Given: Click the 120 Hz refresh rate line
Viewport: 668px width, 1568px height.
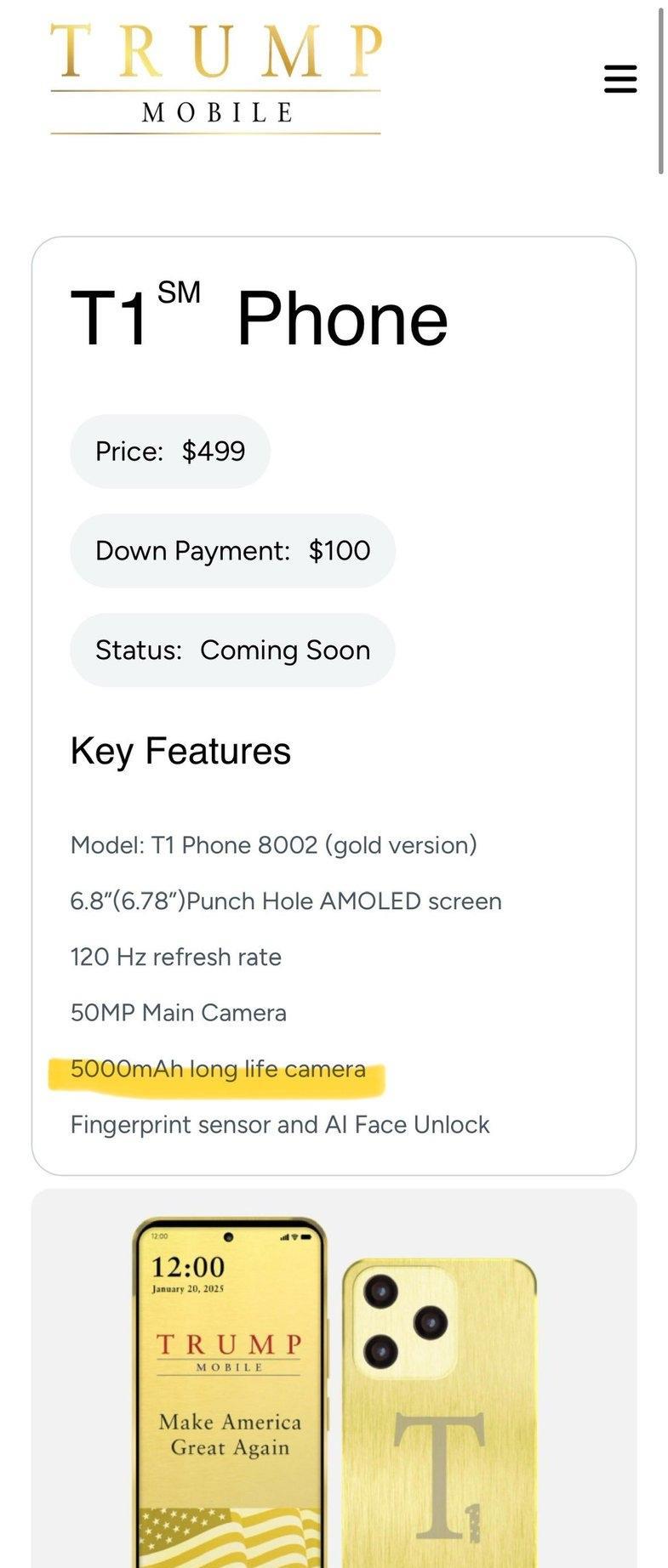Looking at the screenshot, I should 175,957.
